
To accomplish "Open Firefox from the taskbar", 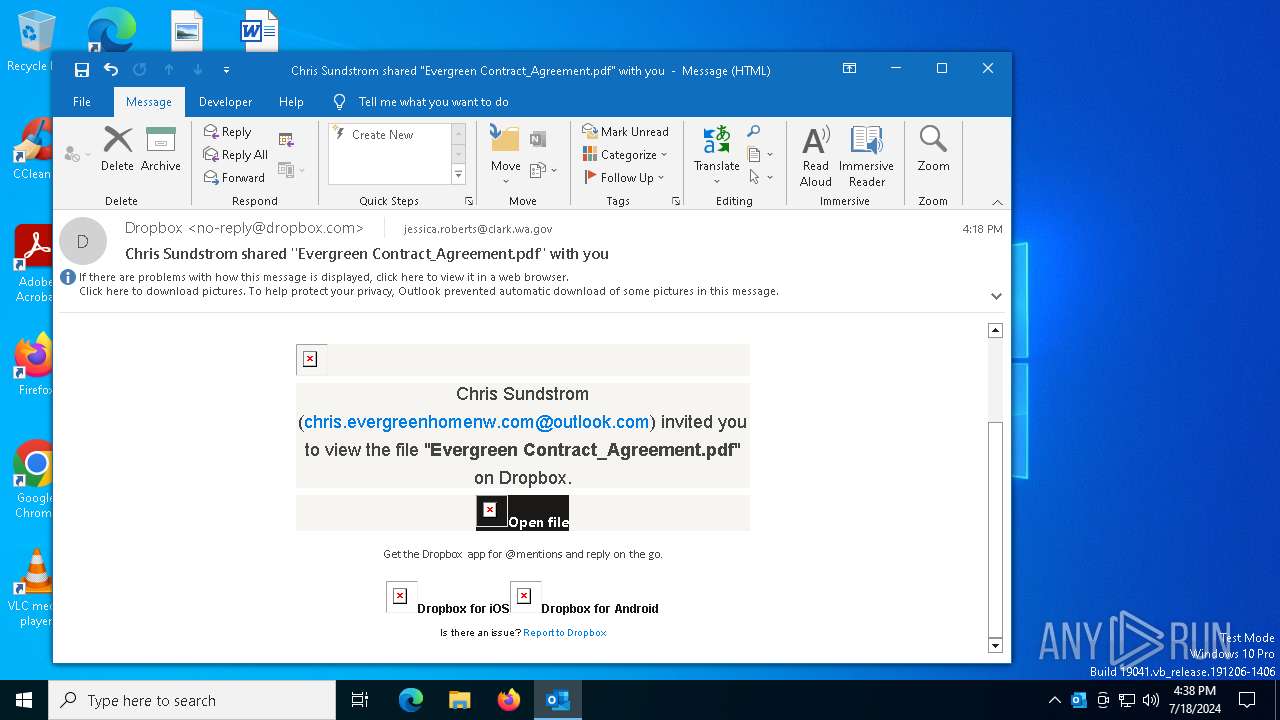I will (509, 700).
